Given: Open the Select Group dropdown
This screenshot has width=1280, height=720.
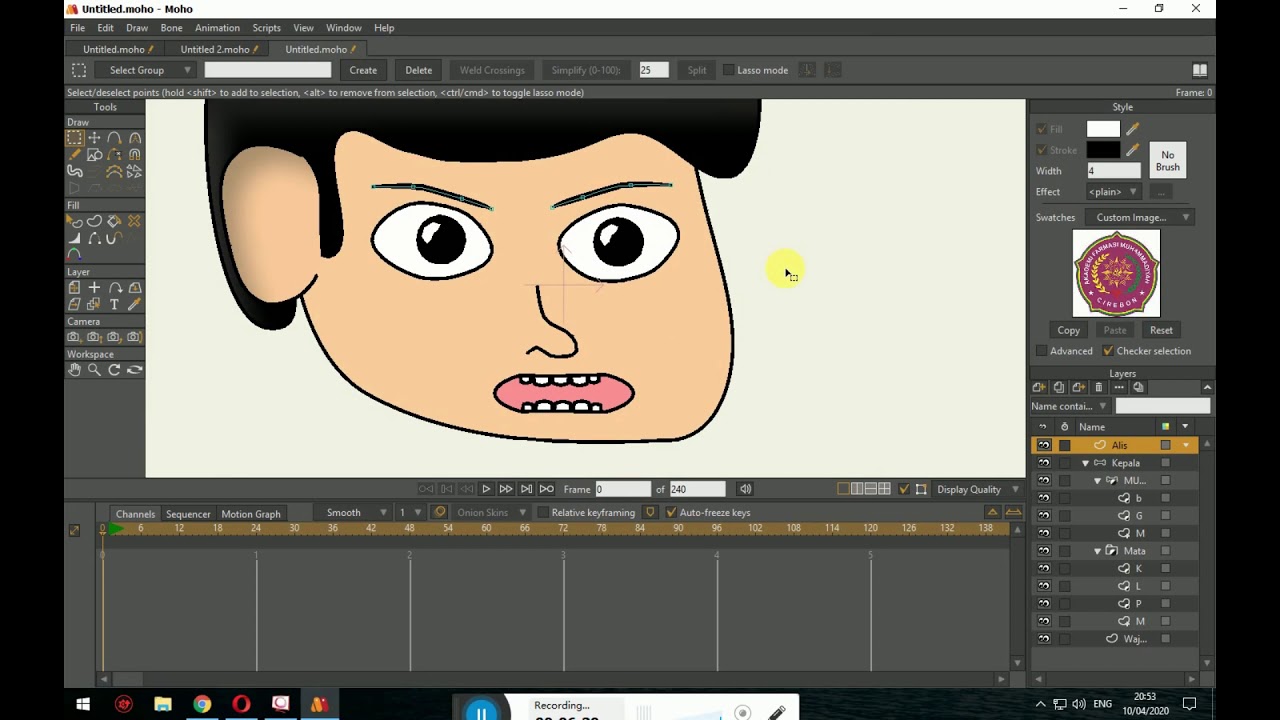Looking at the screenshot, I should pyautogui.click(x=145, y=70).
